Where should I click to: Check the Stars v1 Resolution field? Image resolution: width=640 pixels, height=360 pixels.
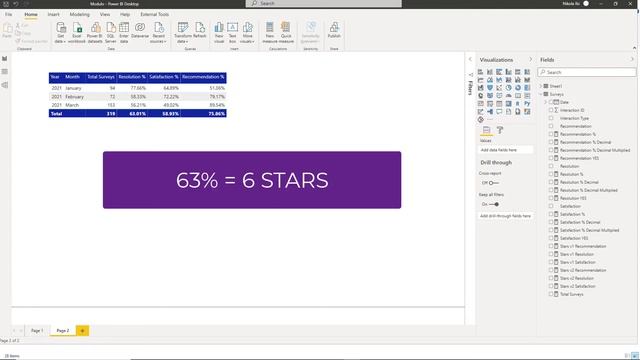pos(551,254)
